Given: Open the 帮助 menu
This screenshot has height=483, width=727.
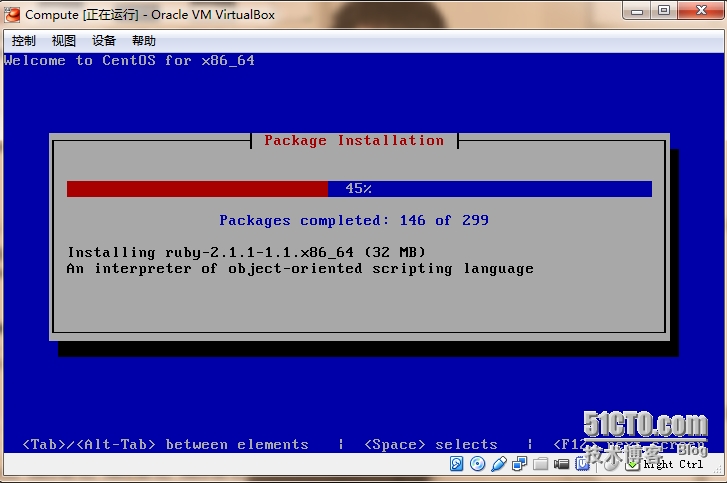Looking at the screenshot, I should click(144, 41).
